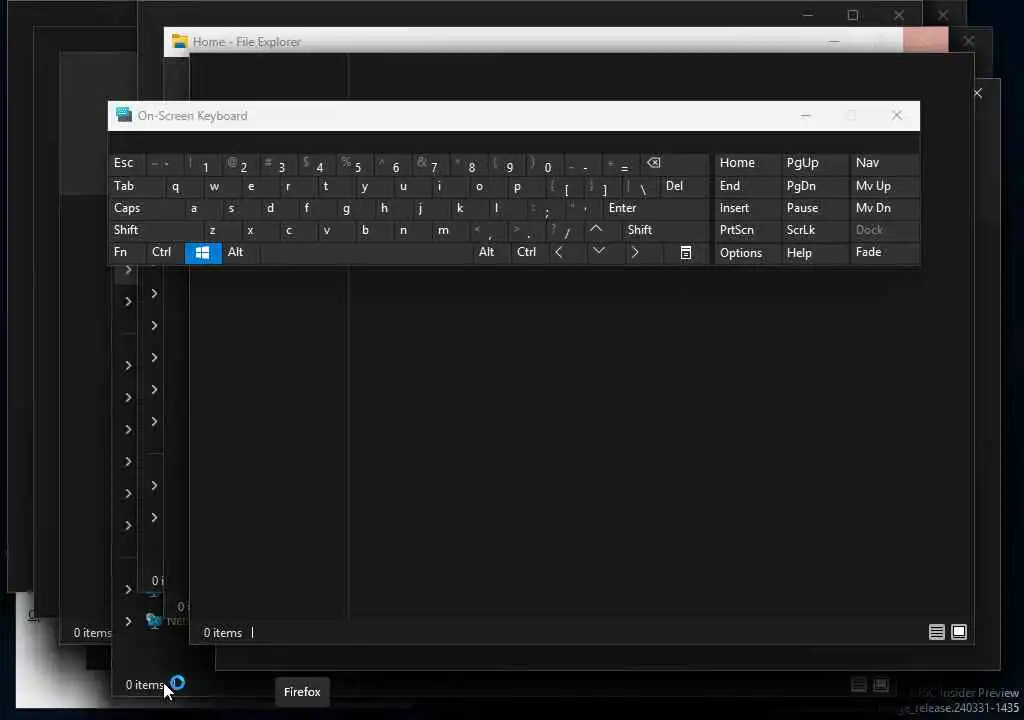Tap the left arrow key

559,252
